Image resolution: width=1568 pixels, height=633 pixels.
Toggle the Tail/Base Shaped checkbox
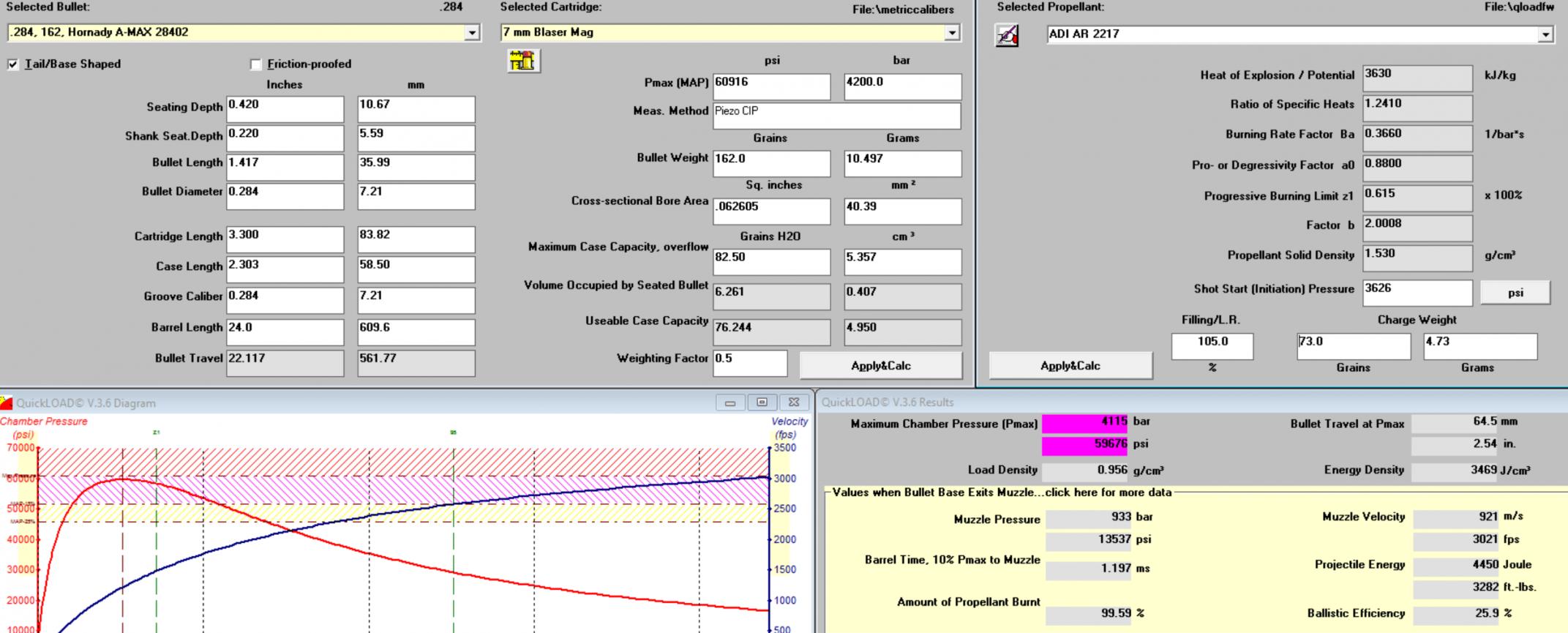coord(13,64)
